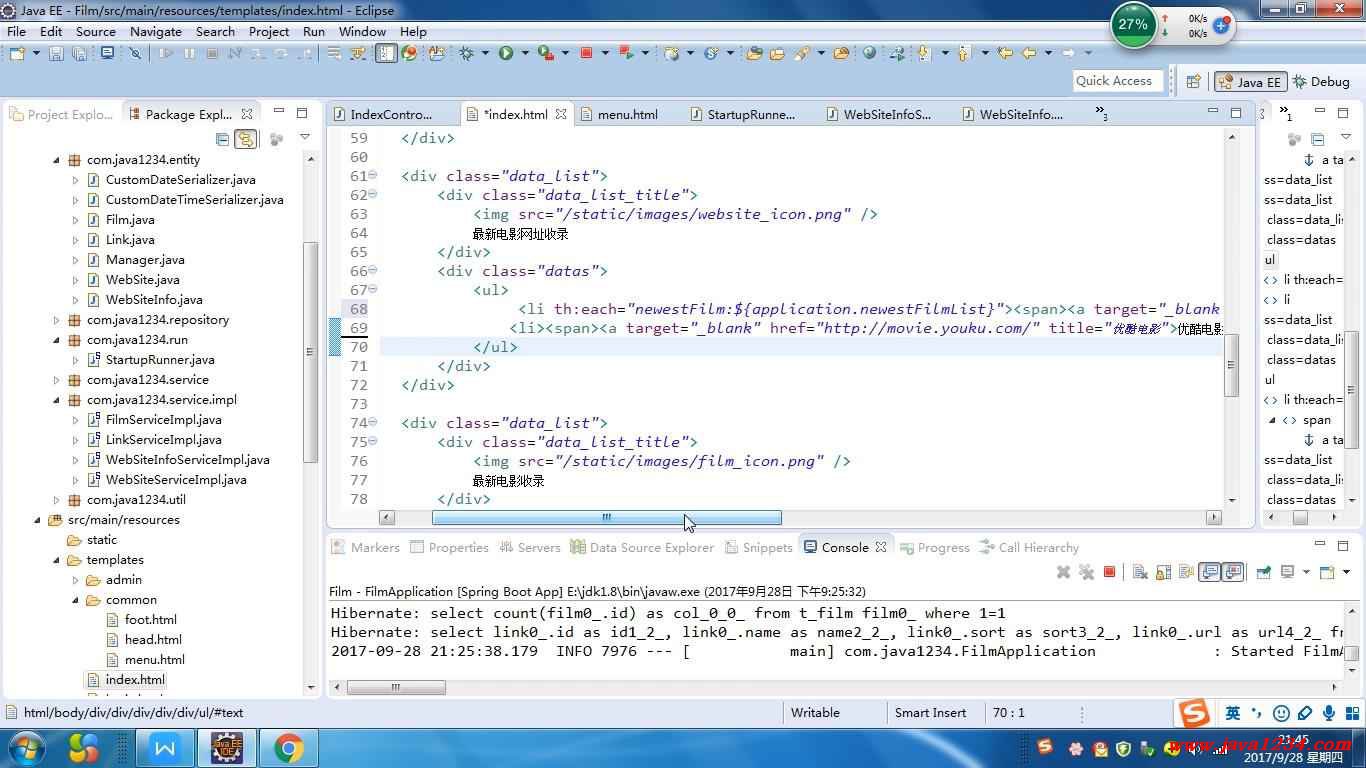1366x768 pixels.
Task: Toggle Word Wrap in console toolbar
Action: 1187,572
